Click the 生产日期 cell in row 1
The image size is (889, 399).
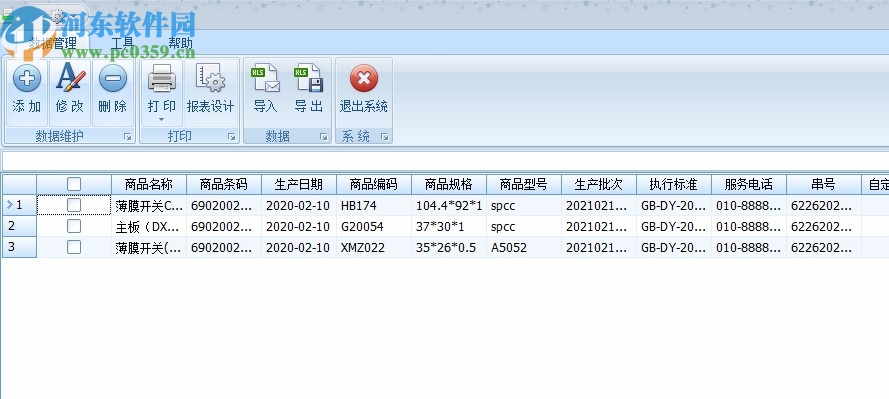coord(299,205)
